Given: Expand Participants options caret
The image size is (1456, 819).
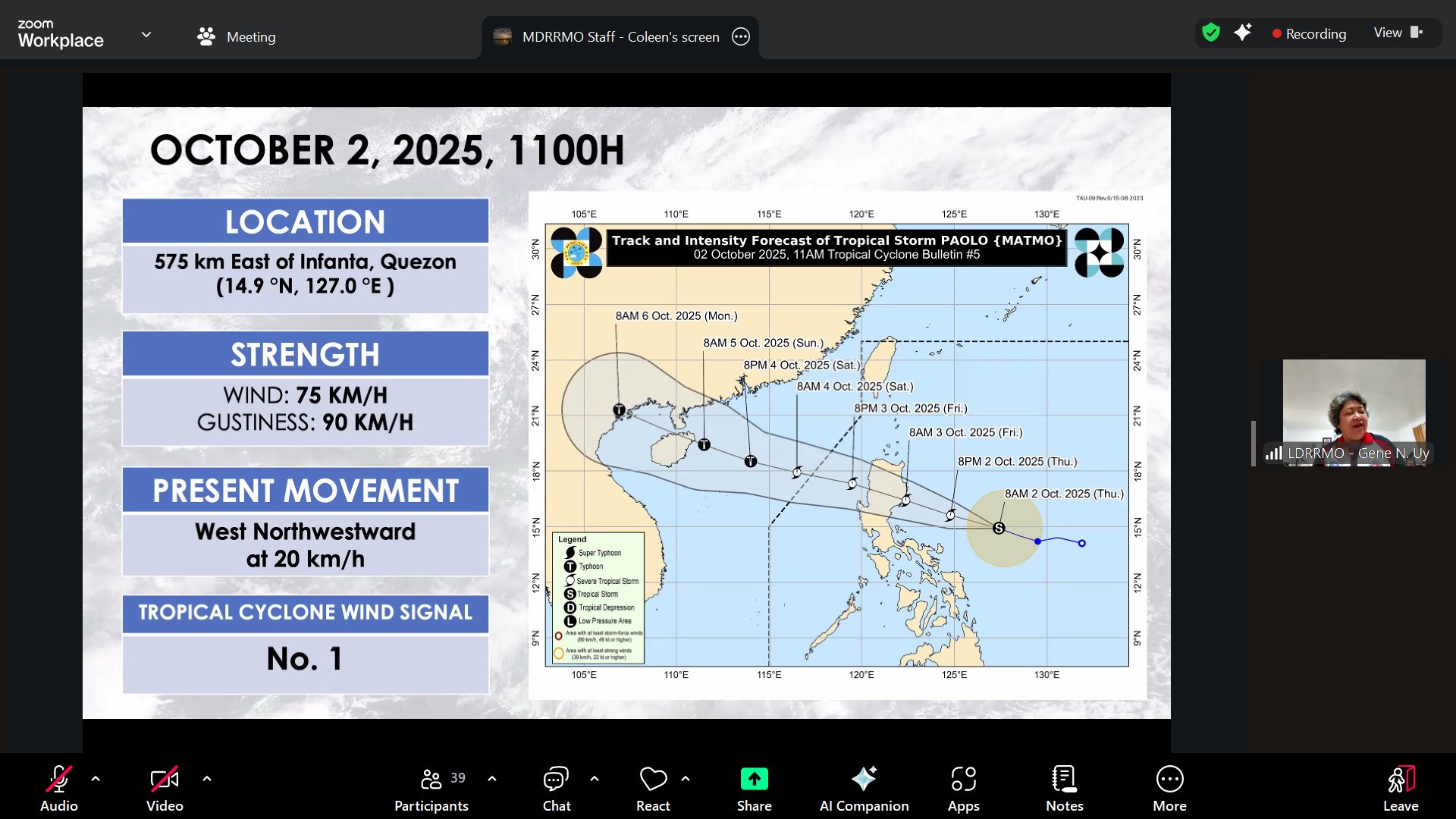Looking at the screenshot, I should 492,779.
